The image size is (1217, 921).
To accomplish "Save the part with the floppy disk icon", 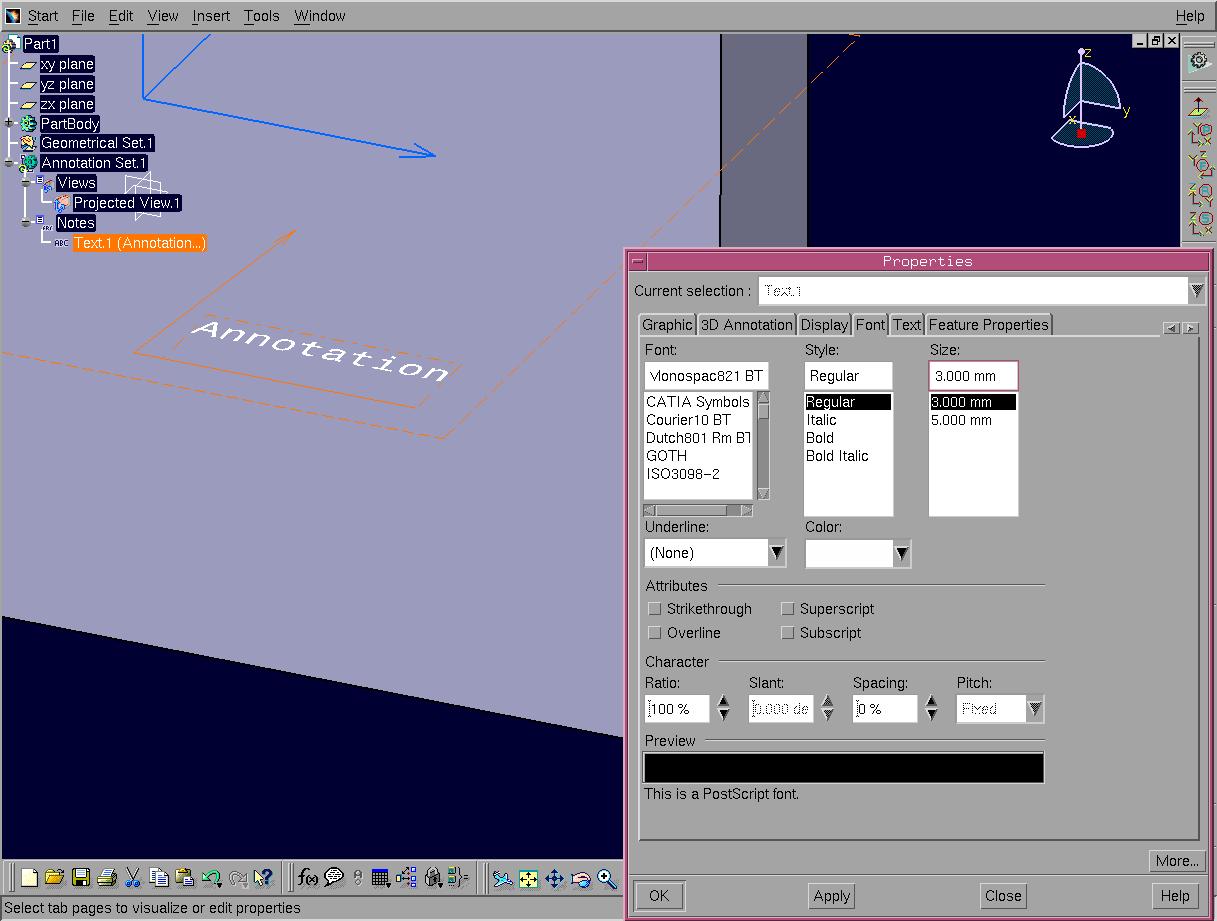I will coord(81,878).
